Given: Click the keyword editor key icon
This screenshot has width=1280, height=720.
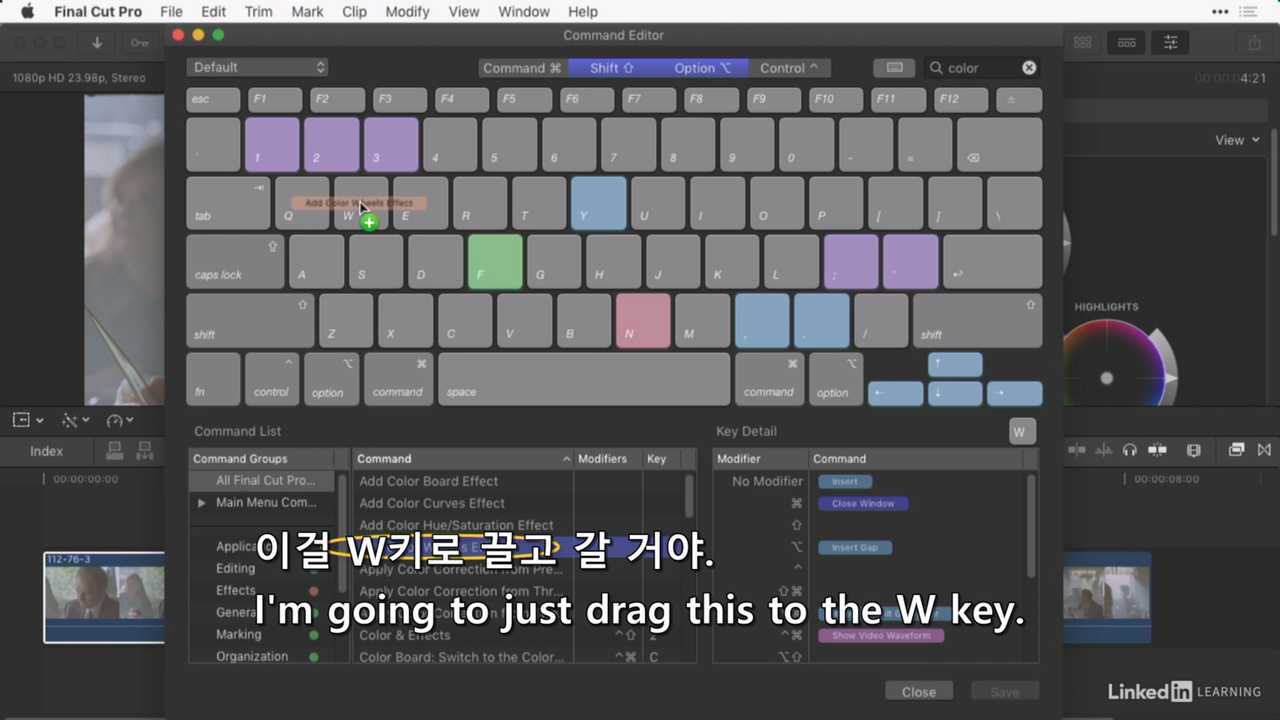Looking at the screenshot, I should coord(140,43).
